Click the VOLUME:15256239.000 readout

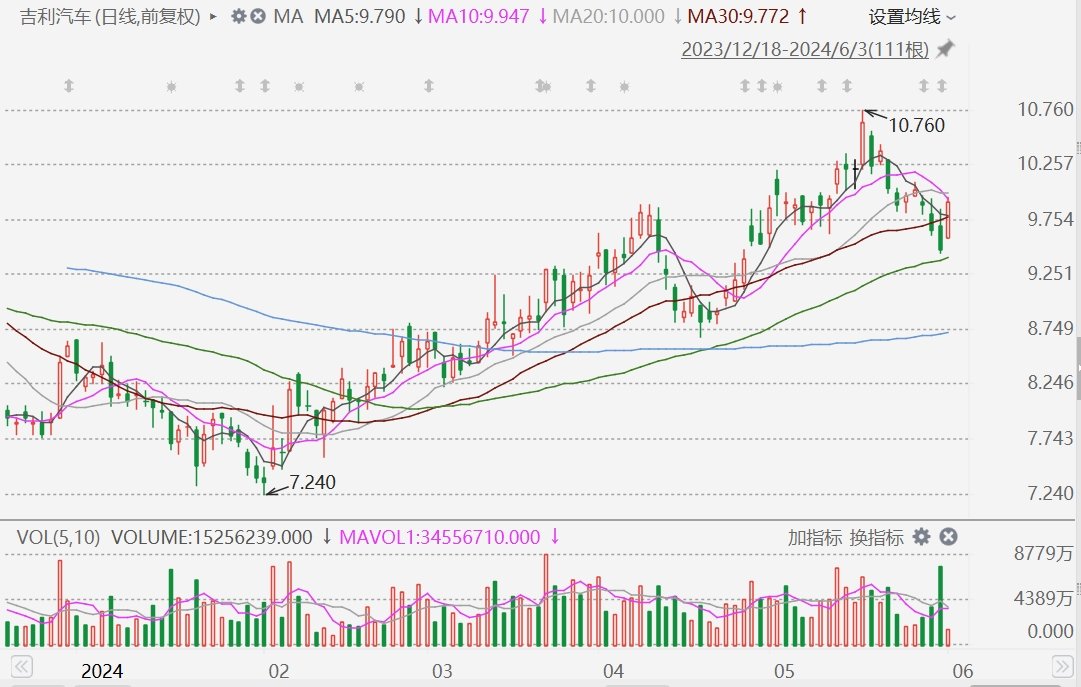coord(212,537)
